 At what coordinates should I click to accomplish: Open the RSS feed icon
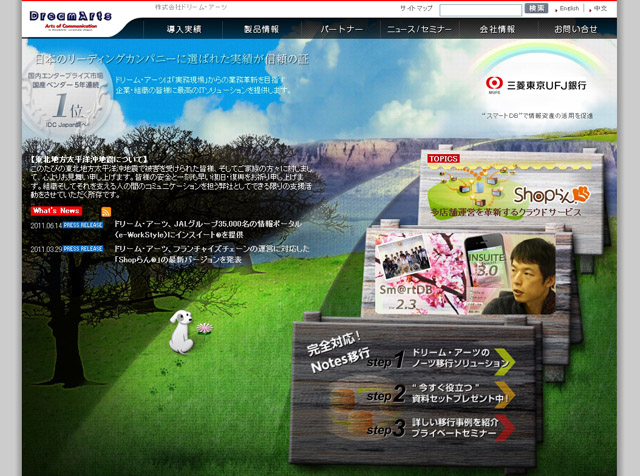[x=106, y=211]
